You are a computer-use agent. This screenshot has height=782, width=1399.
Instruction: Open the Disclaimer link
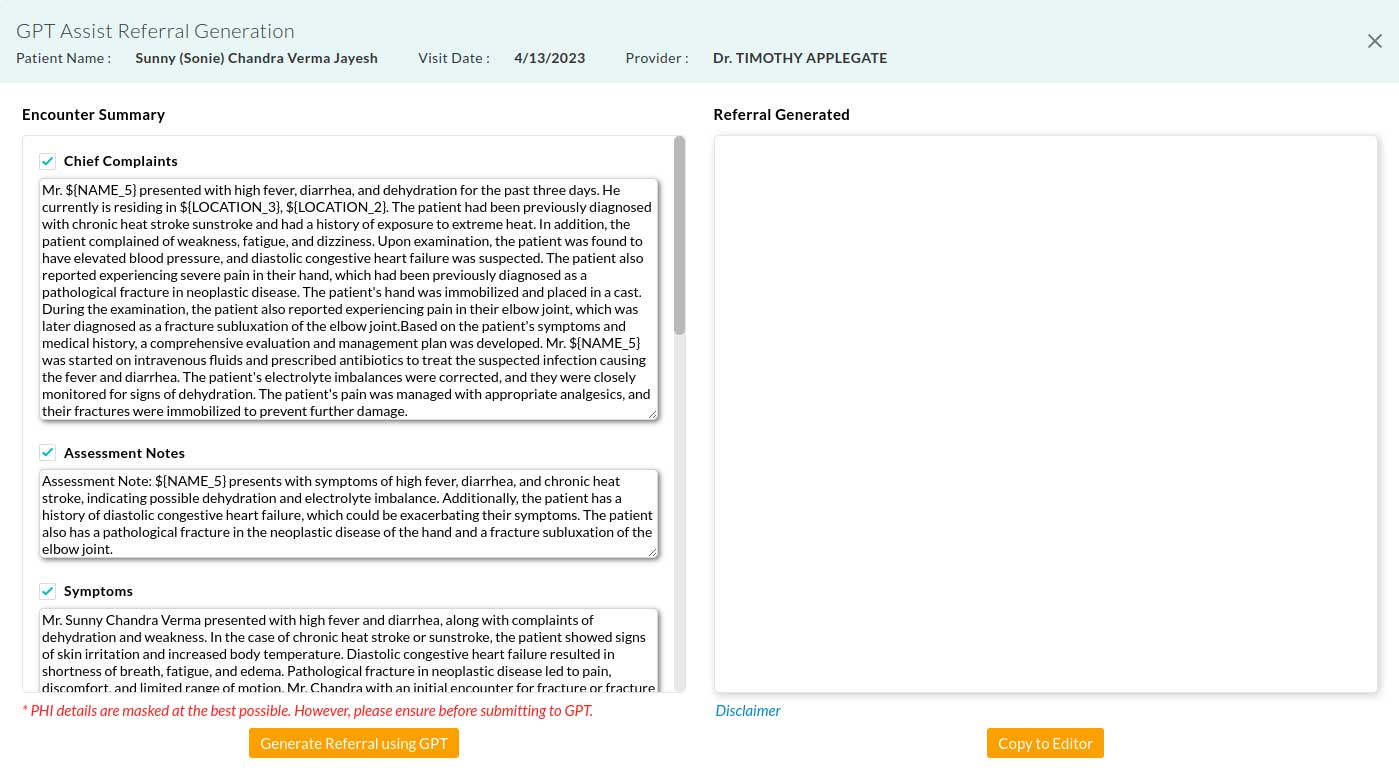(x=747, y=710)
